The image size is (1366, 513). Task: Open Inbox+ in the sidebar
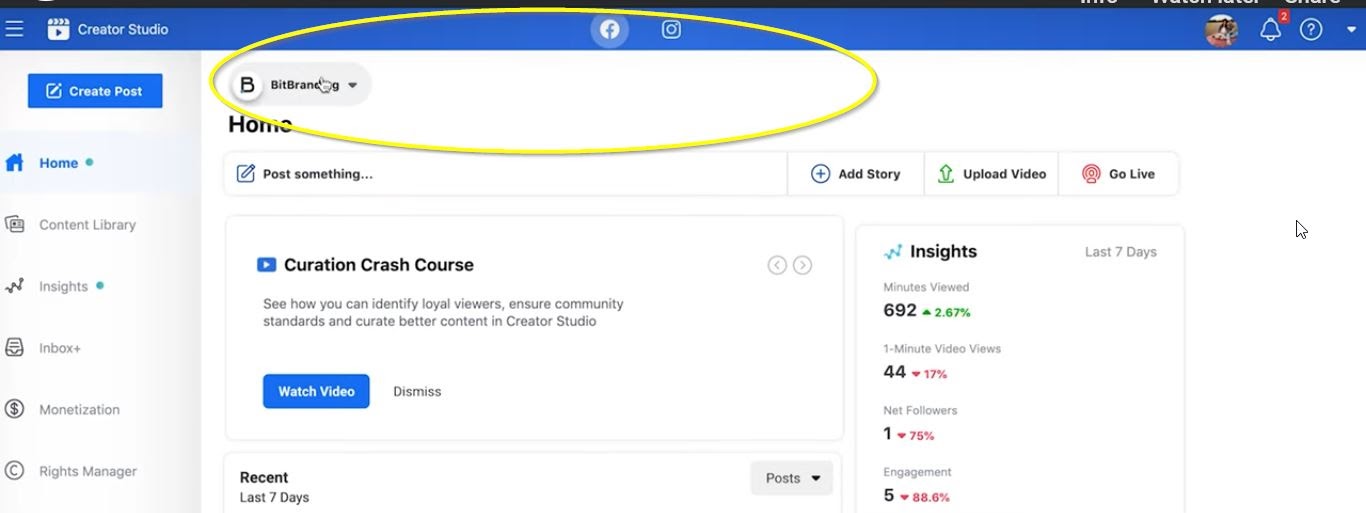pos(59,348)
